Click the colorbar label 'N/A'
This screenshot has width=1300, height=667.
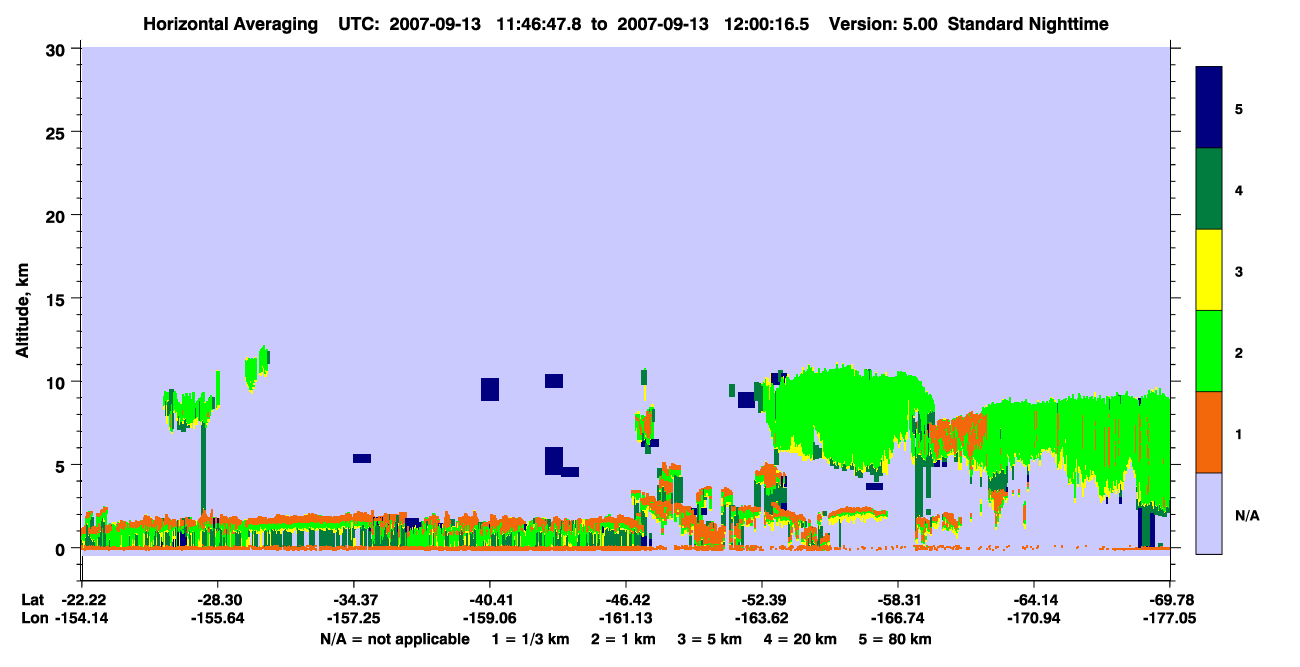(1247, 515)
